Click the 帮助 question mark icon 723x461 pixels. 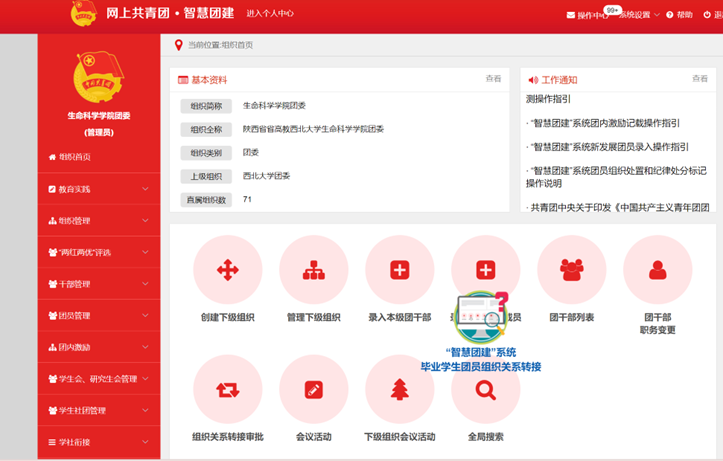670,15
